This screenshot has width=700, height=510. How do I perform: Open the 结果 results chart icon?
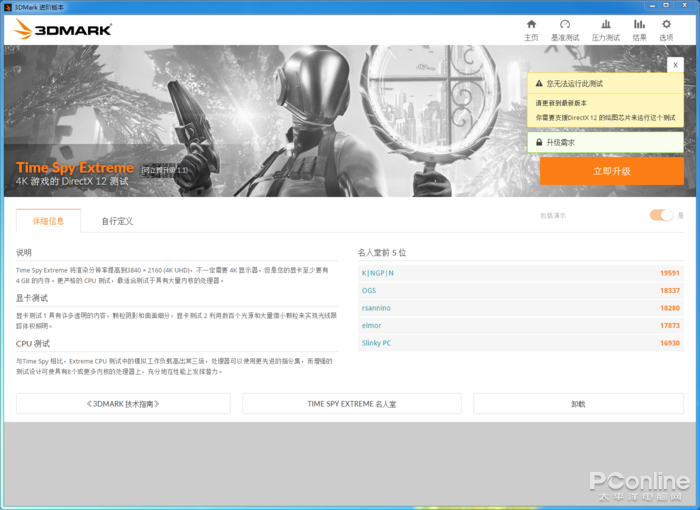point(639,25)
